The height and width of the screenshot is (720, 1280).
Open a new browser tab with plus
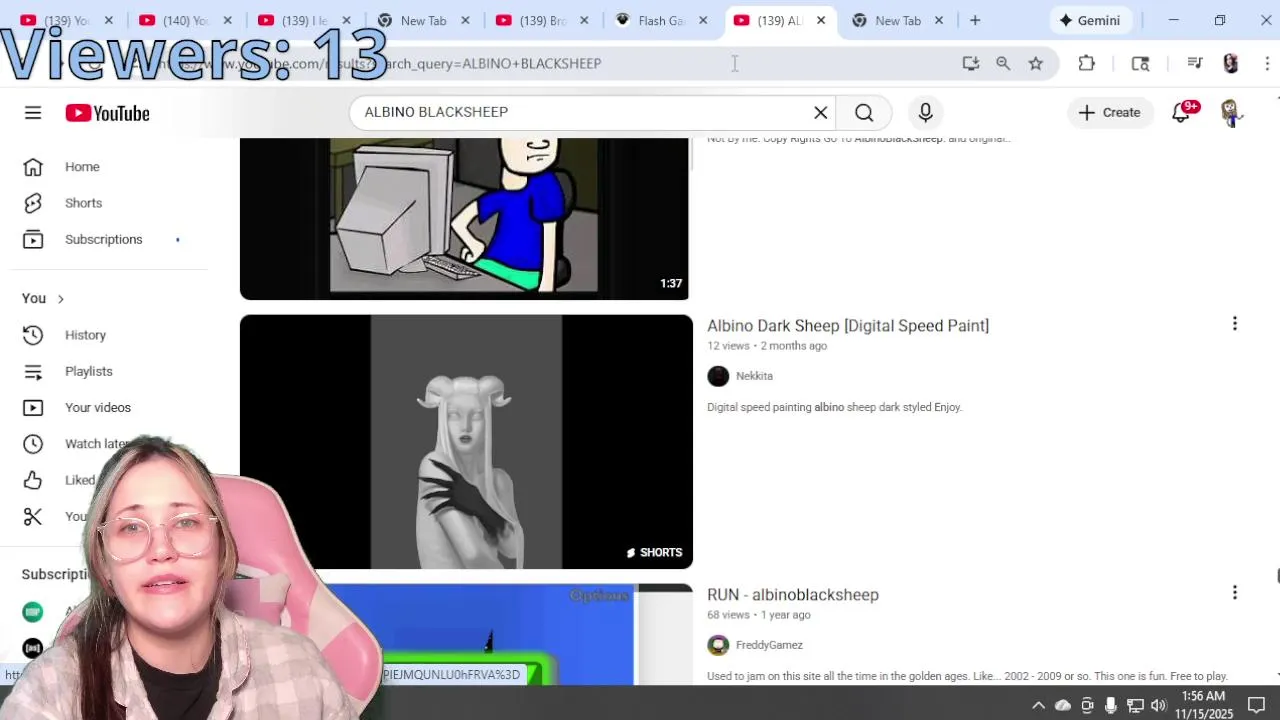click(975, 20)
